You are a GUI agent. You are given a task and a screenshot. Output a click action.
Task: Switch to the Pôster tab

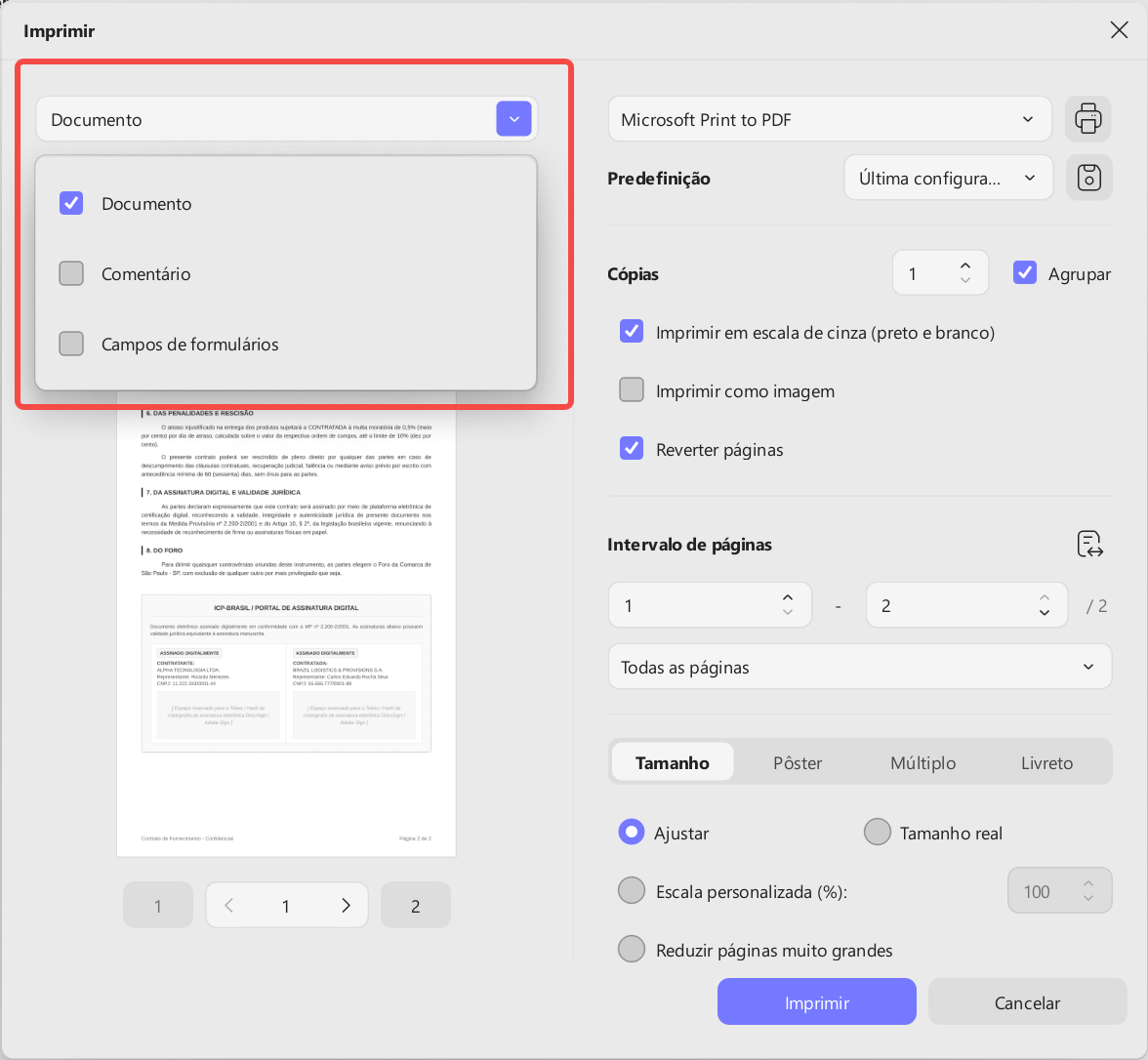pyautogui.click(x=798, y=762)
